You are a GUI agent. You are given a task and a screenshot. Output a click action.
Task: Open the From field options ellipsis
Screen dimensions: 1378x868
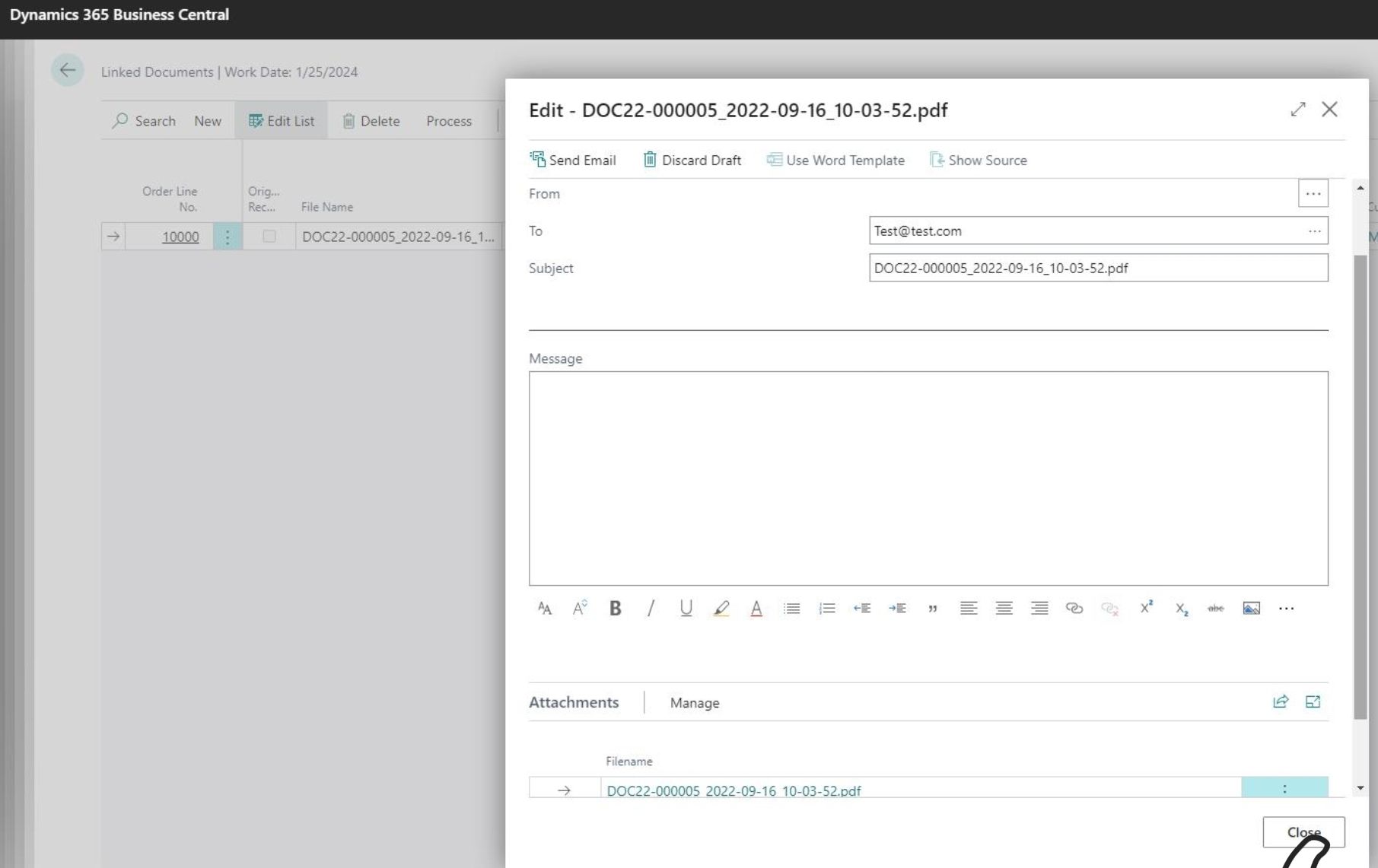(1313, 193)
